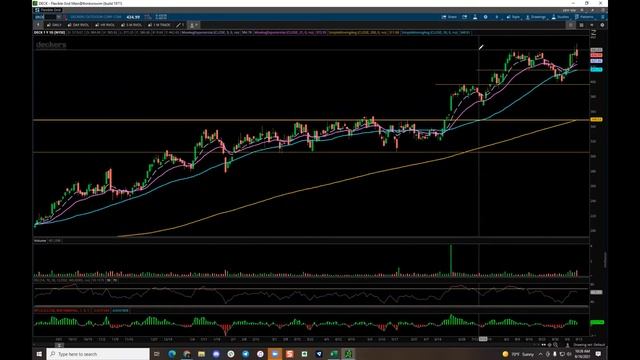This screenshot has width=640, height=360.
Task: Show hidden system tray icons chevron
Action: pos(541,354)
